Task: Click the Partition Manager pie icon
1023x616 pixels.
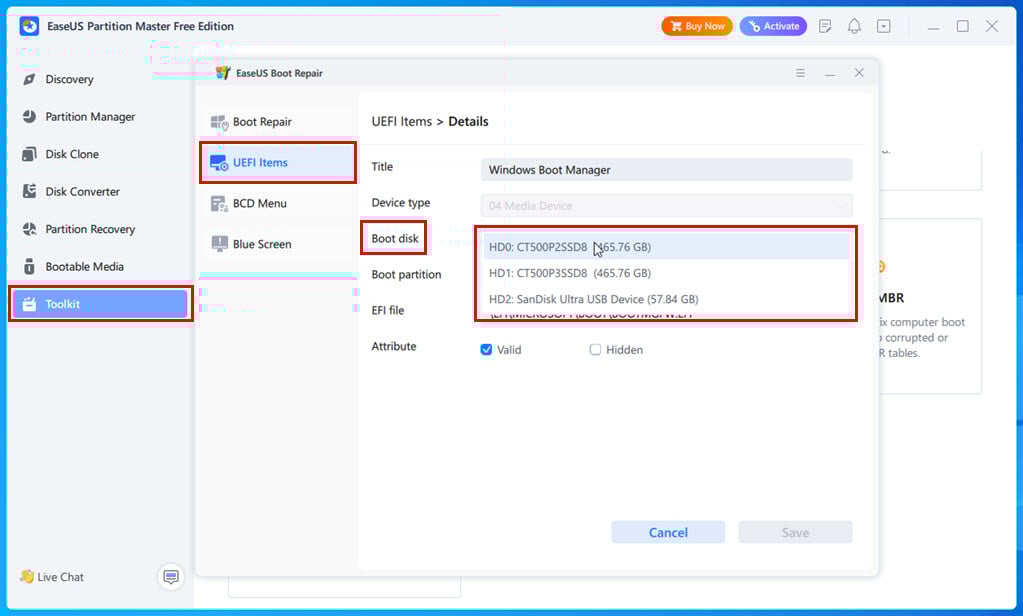Action: tap(29, 117)
